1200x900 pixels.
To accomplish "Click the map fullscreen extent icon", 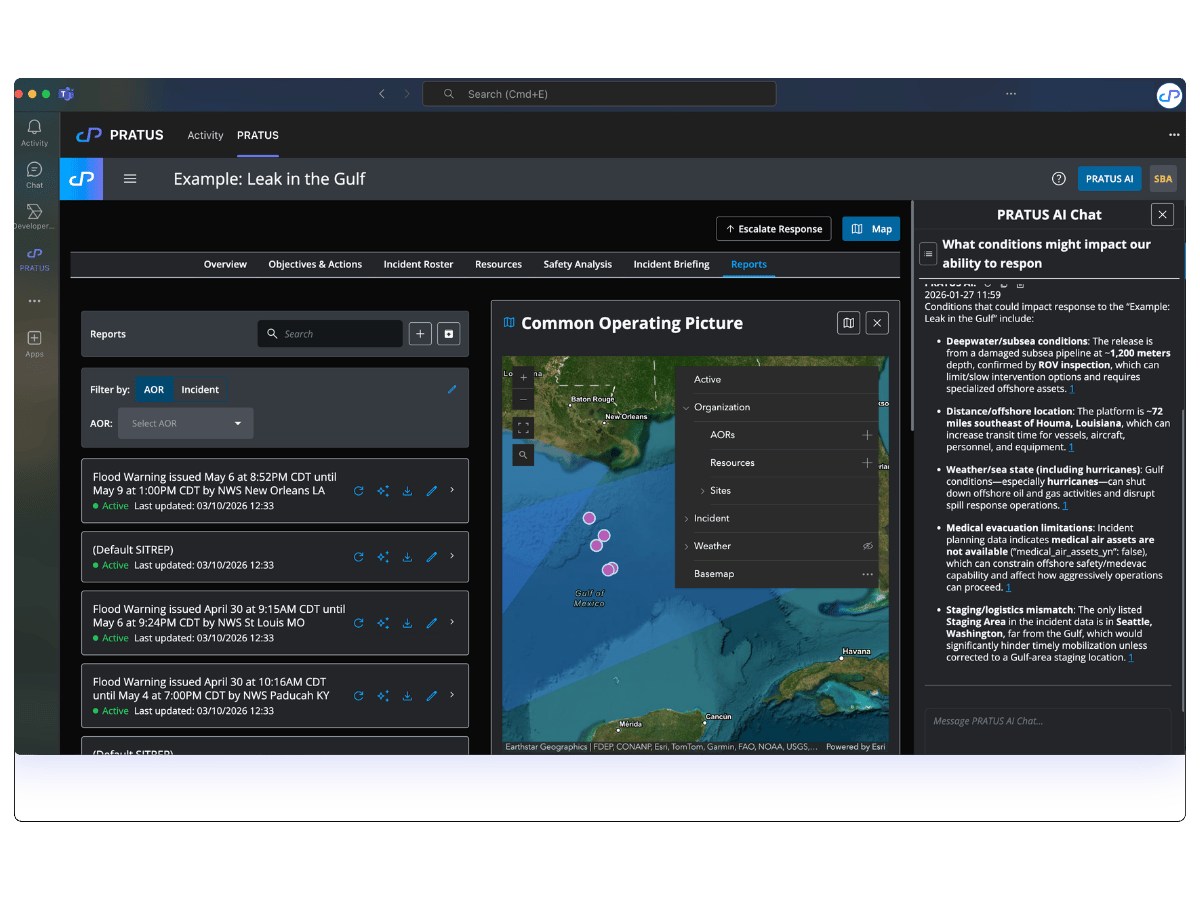I will (x=523, y=428).
